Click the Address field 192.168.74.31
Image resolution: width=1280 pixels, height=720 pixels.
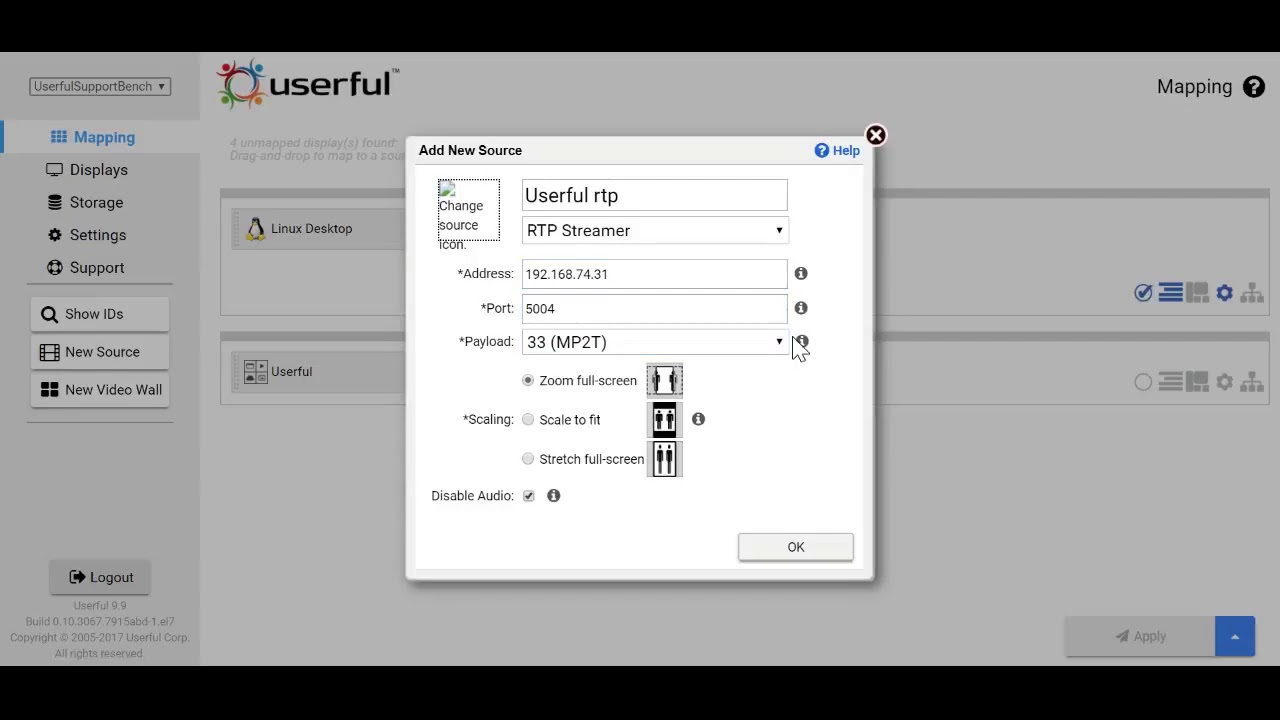654,274
